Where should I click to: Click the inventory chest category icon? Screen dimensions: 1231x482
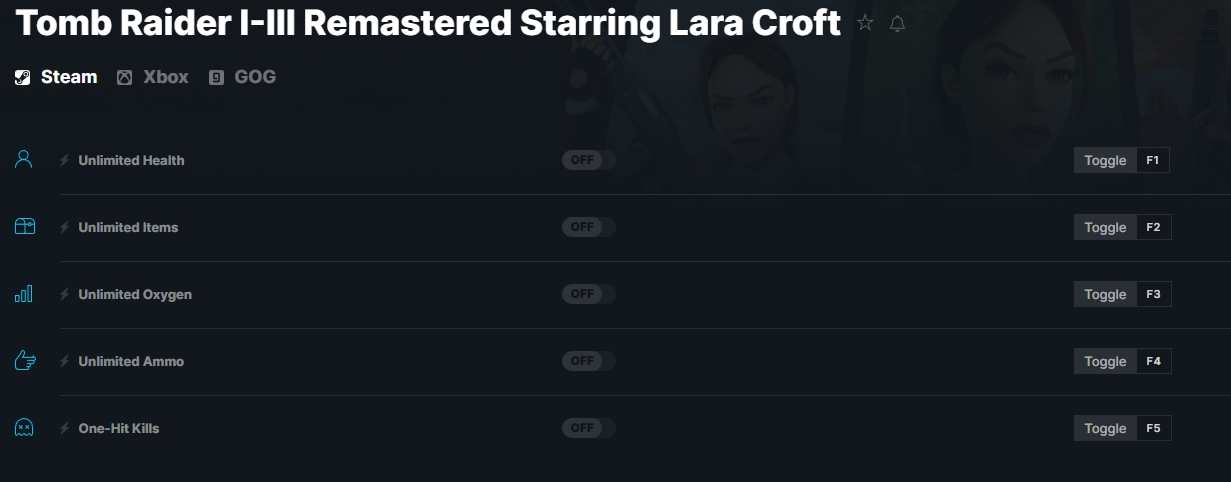coord(25,227)
